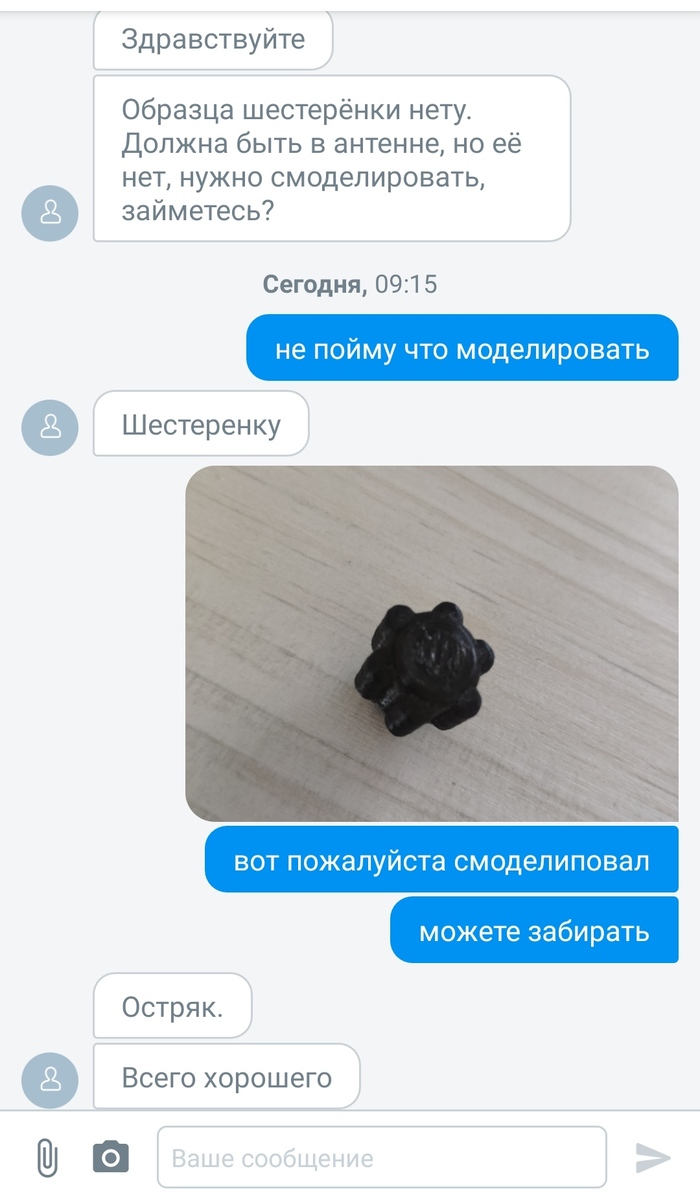700x1204 pixels.
Task: Tap the 'Всего хорошего' message bubble
Action: tap(226, 1077)
